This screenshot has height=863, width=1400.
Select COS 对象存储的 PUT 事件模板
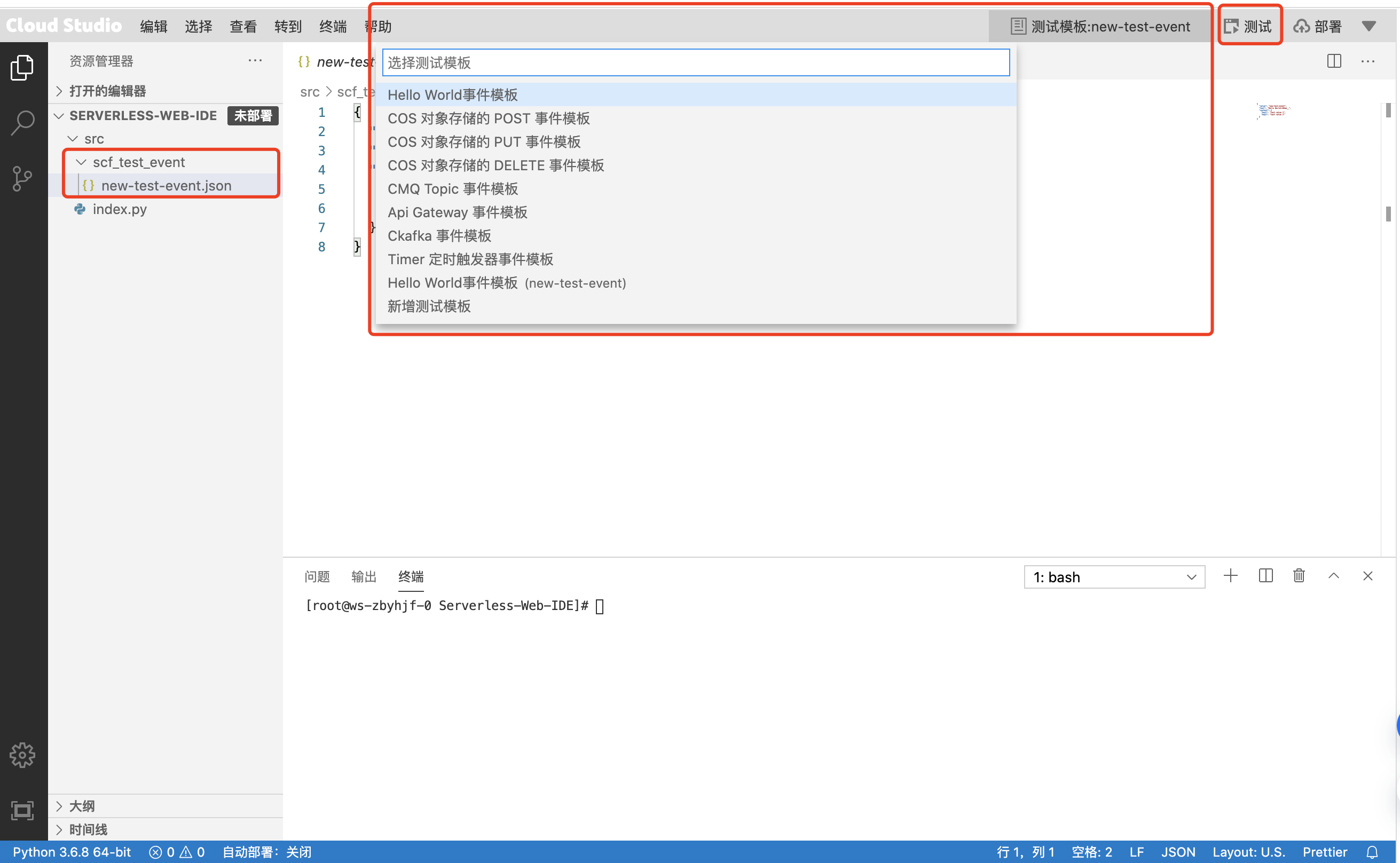point(695,141)
